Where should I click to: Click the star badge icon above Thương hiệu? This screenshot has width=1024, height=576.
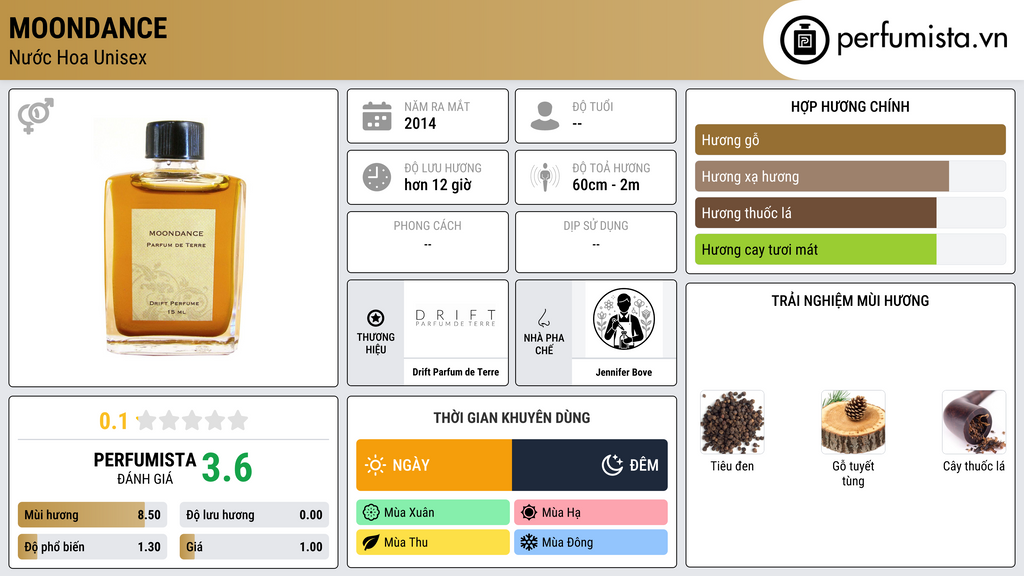coord(376,318)
